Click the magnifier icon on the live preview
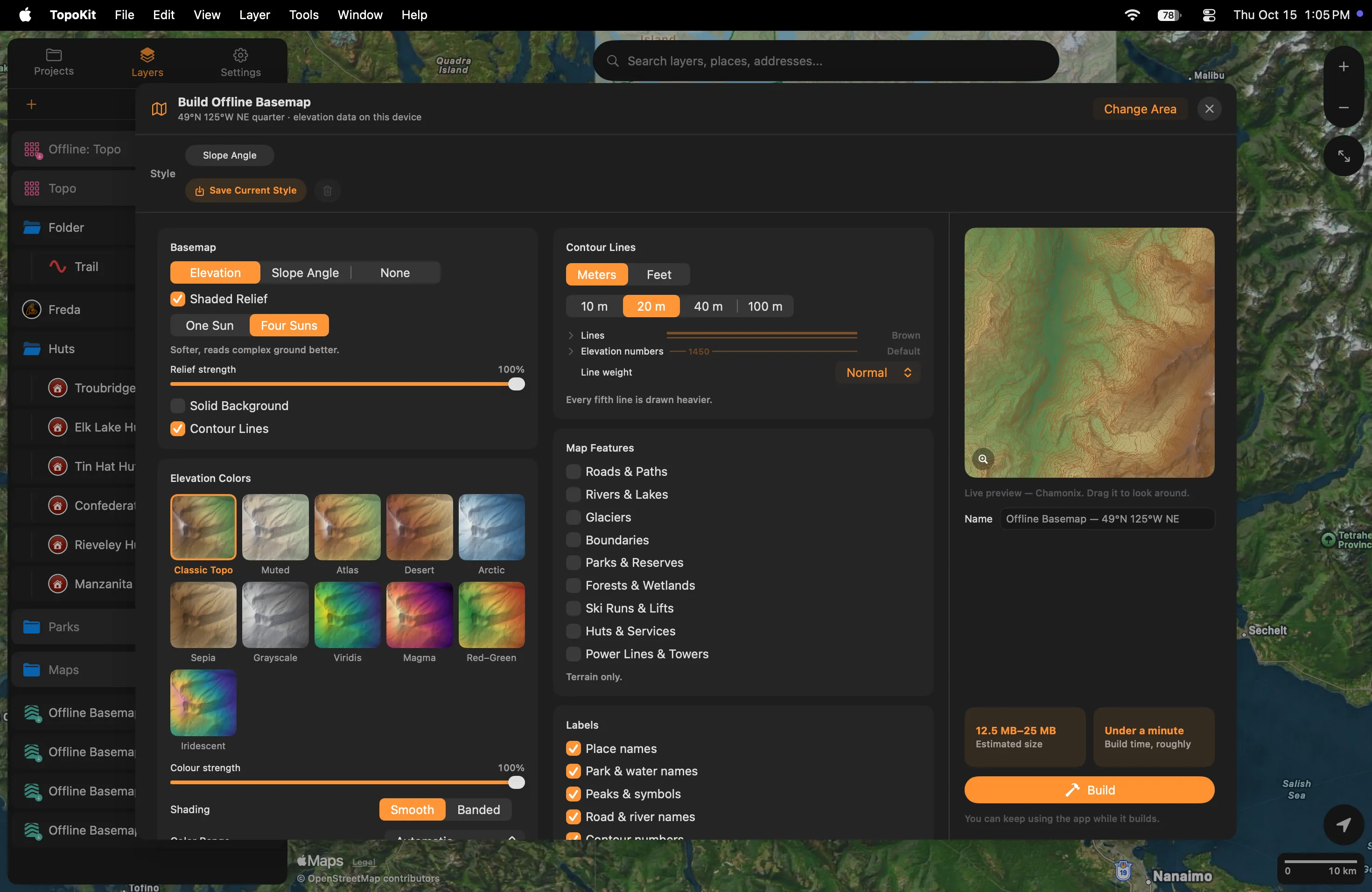The height and width of the screenshot is (892, 1372). tap(983, 459)
